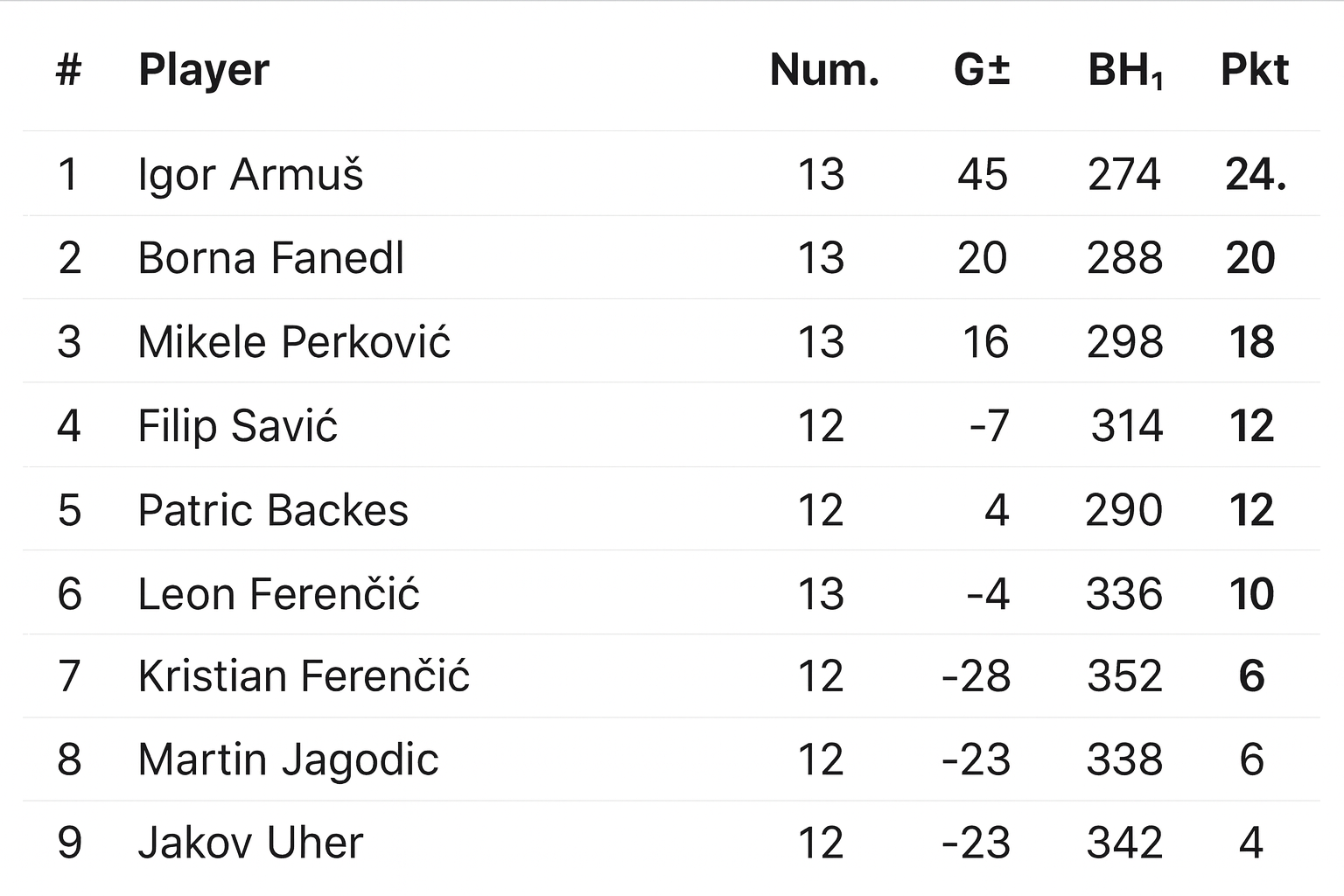This screenshot has height=896, width=1344.
Task: Click Leon Ferenčić's BH value 336
Action: click(1124, 594)
